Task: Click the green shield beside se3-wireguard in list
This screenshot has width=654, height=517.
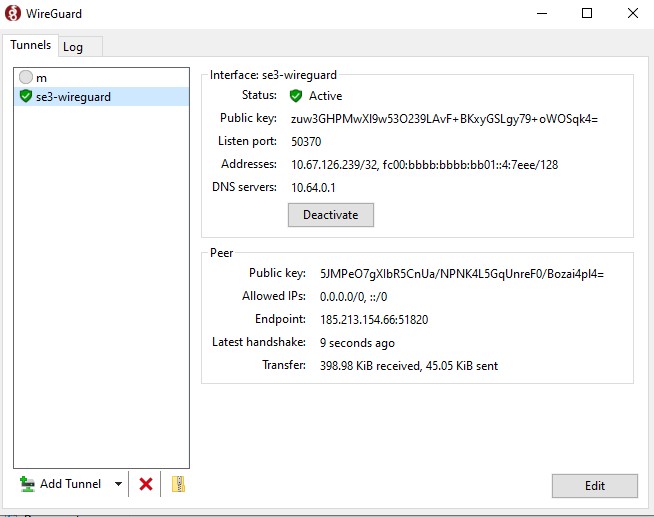Action: tap(26, 97)
